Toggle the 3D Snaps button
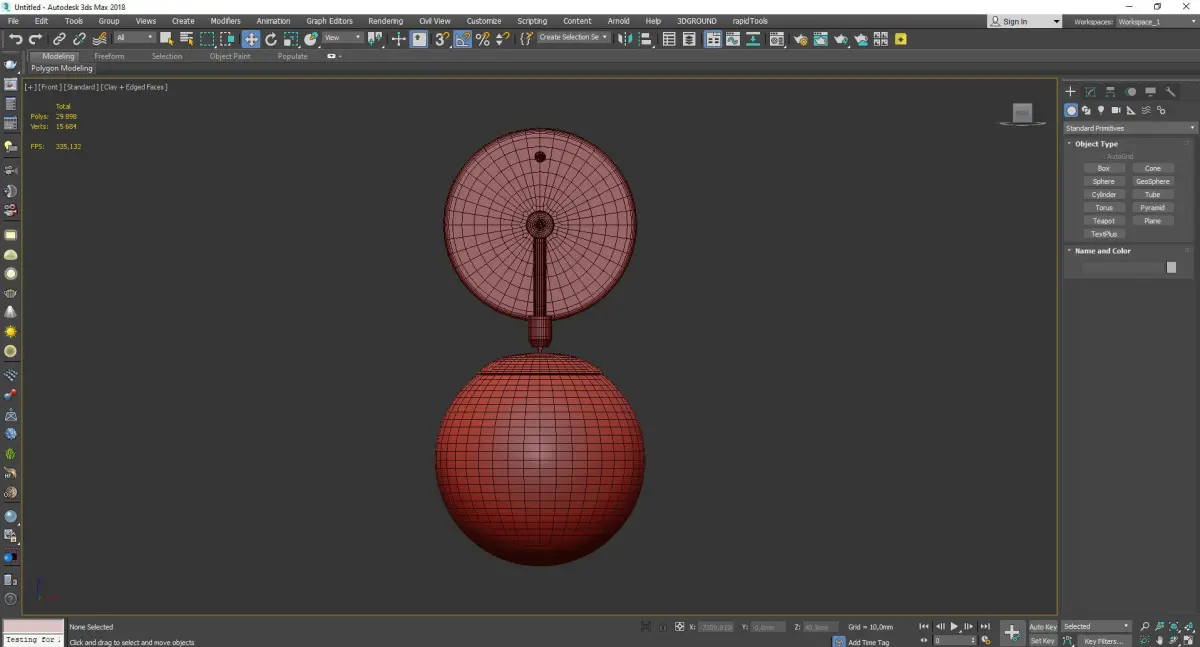 tap(441, 39)
